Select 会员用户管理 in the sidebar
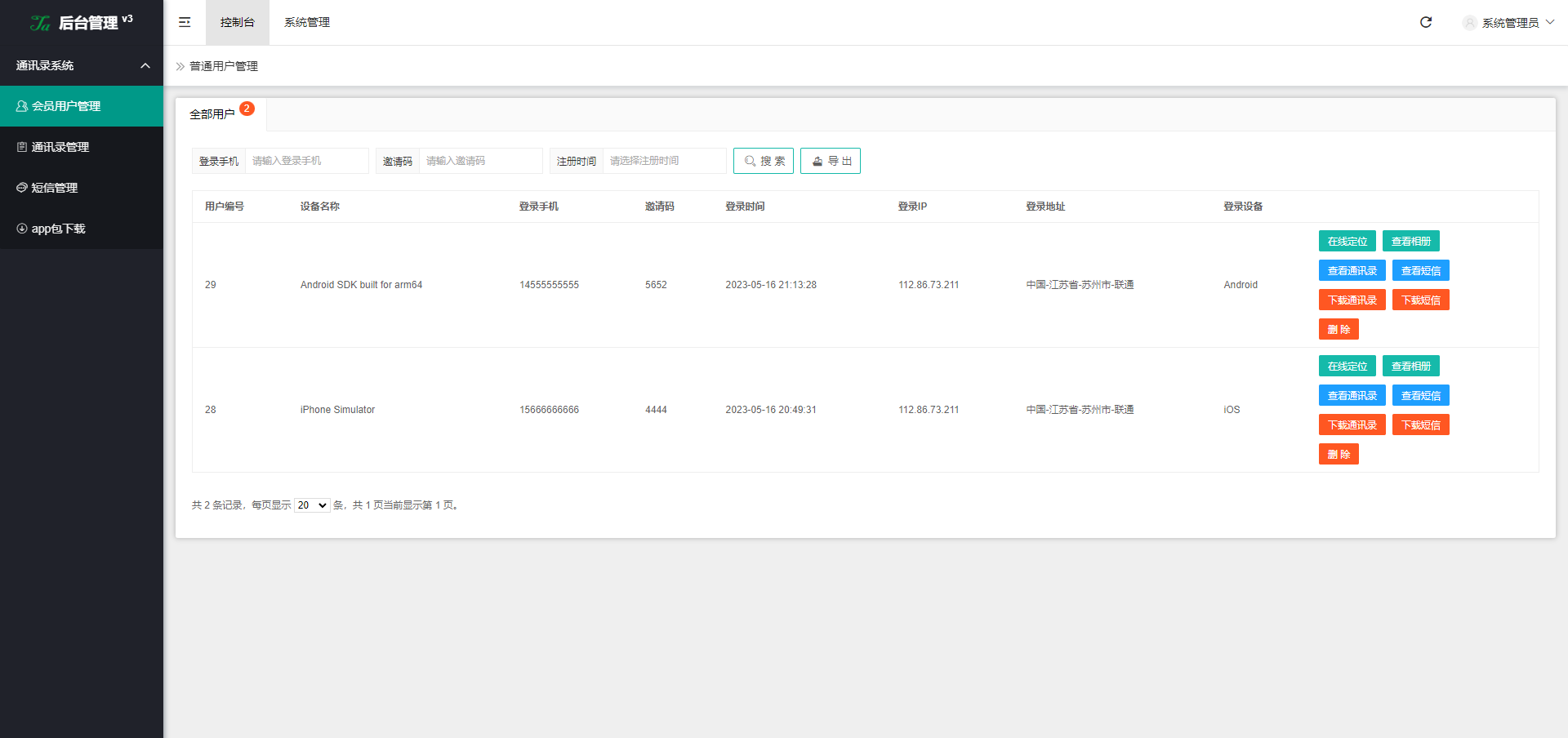This screenshot has width=1568, height=738. 66,106
